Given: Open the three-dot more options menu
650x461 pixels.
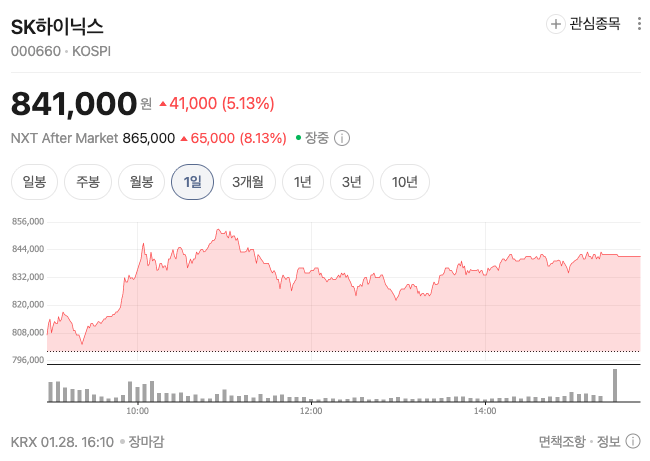Looking at the screenshot, I should (639, 23).
